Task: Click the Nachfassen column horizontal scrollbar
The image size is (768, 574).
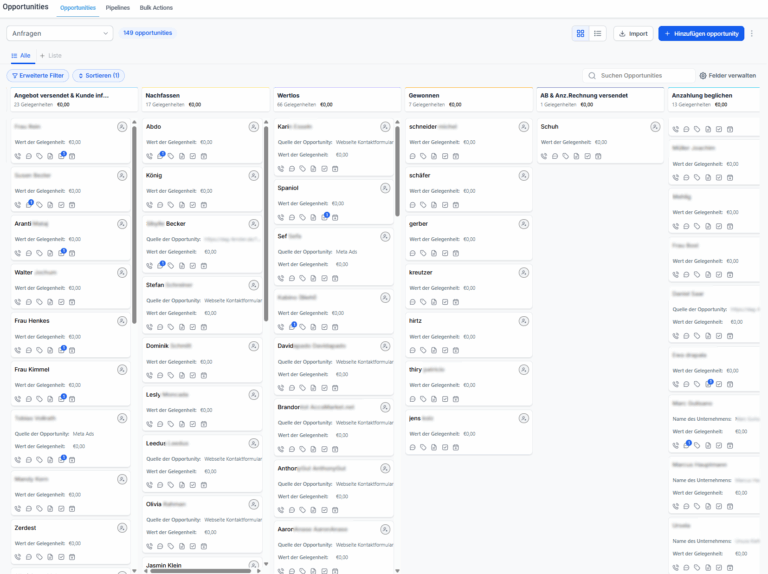Action: (200, 570)
